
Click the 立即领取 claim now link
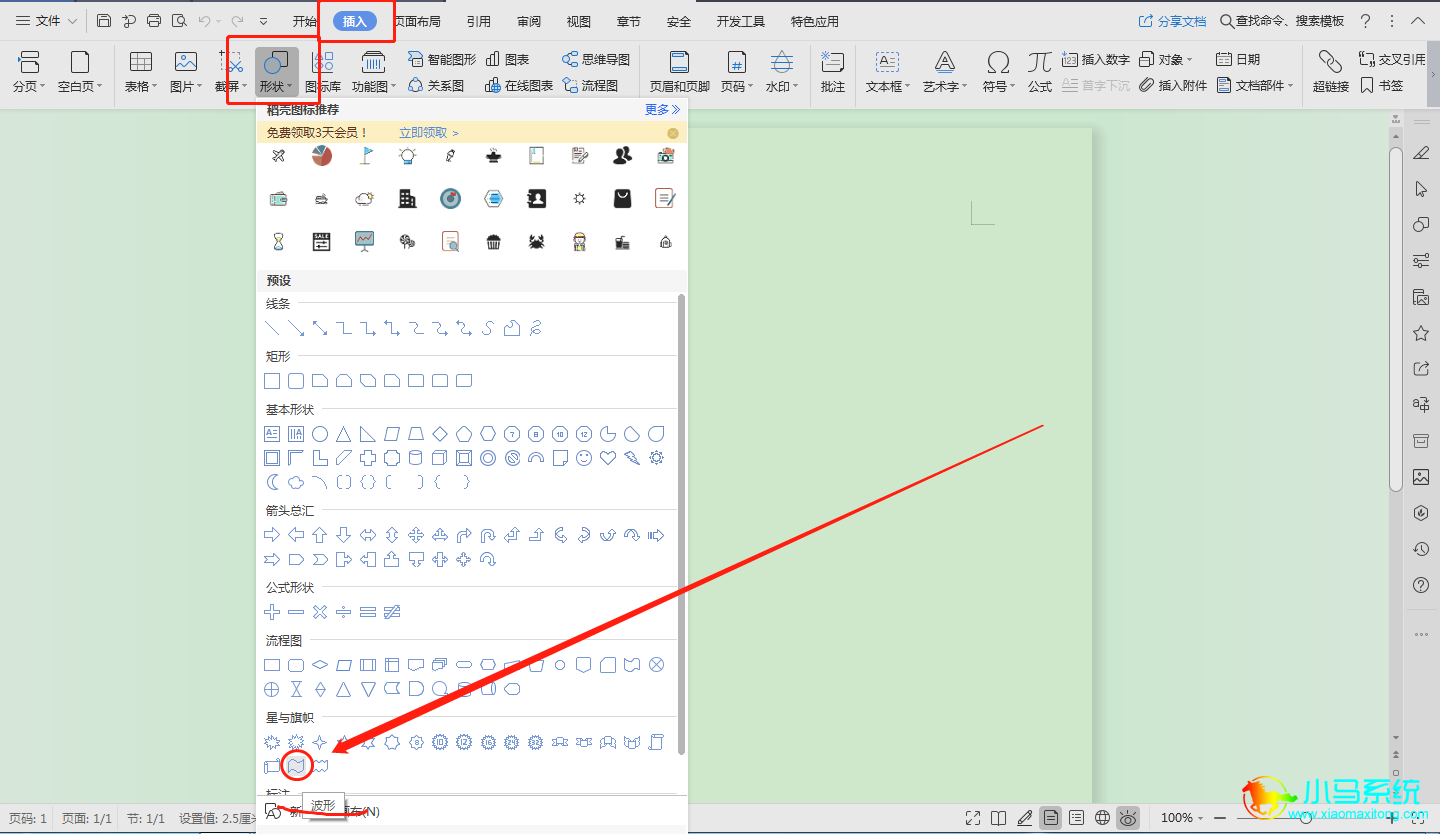point(429,132)
